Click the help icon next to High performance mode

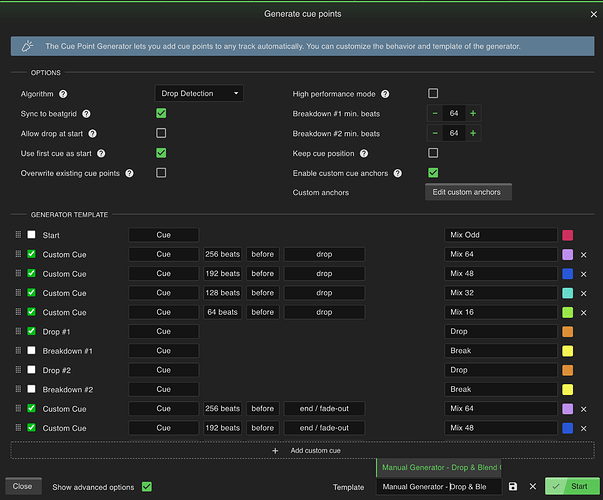385,94
